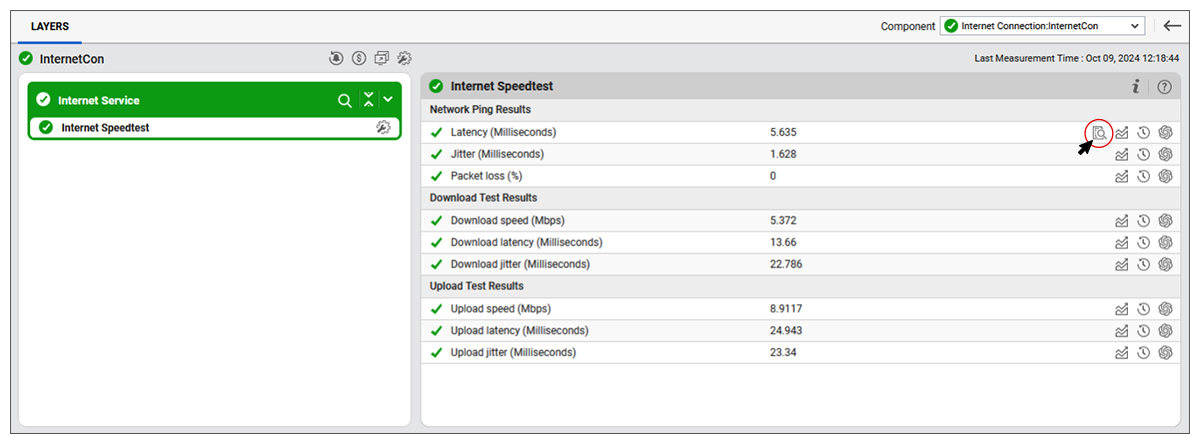Screen dimensions: 1200x444
Task: Click the dollar sign icon beside InternetCon
Action: 359,59
